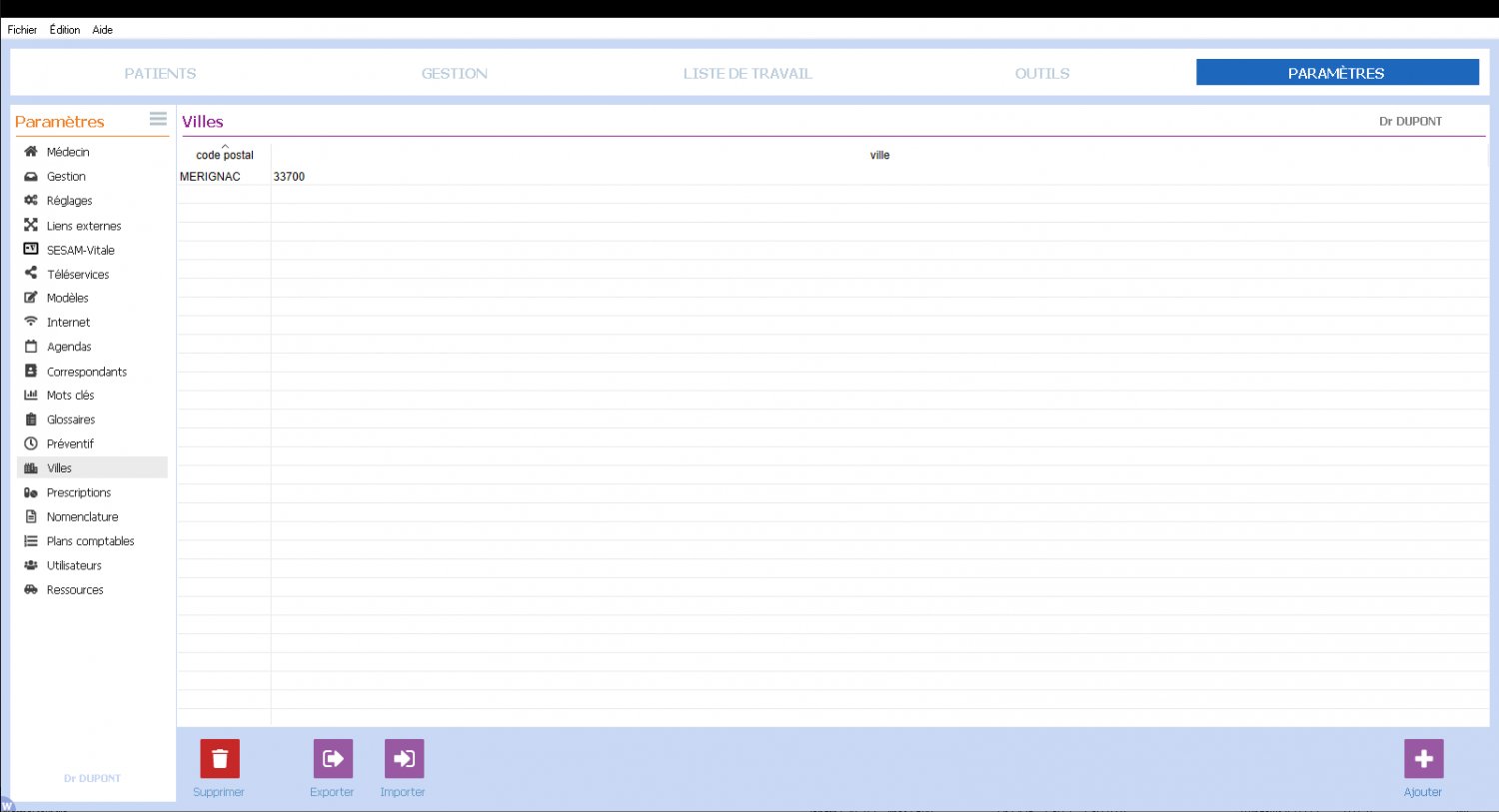Switch to the LISTE DE TRAVAIL tab

pyautogui.click(x=748, y=73)
